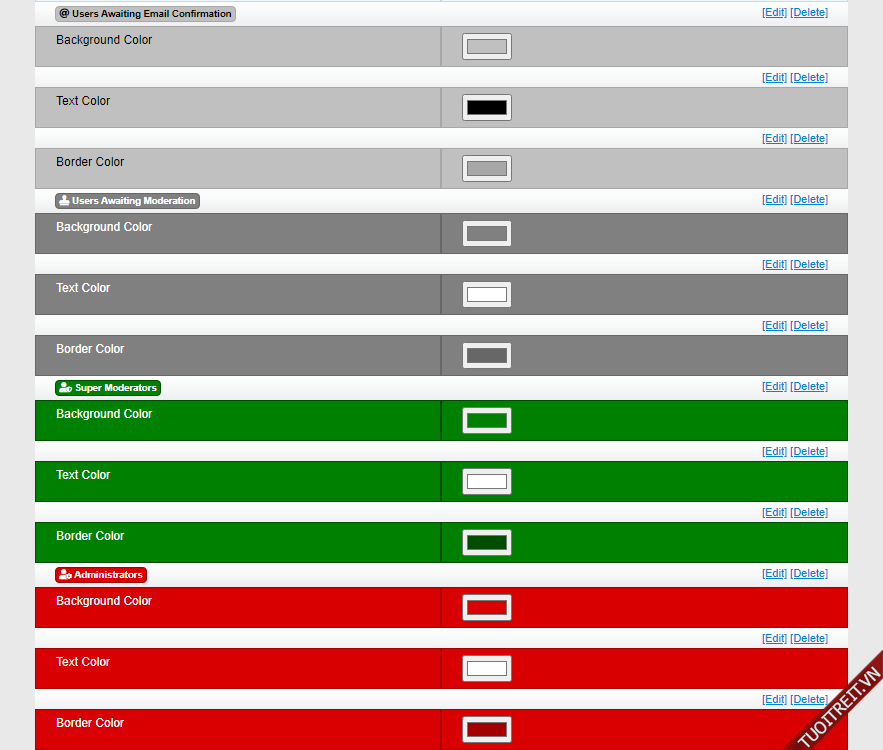Pick the Super Moderators Text Color swatch
883x750 pixels.
tap(487, 482)
